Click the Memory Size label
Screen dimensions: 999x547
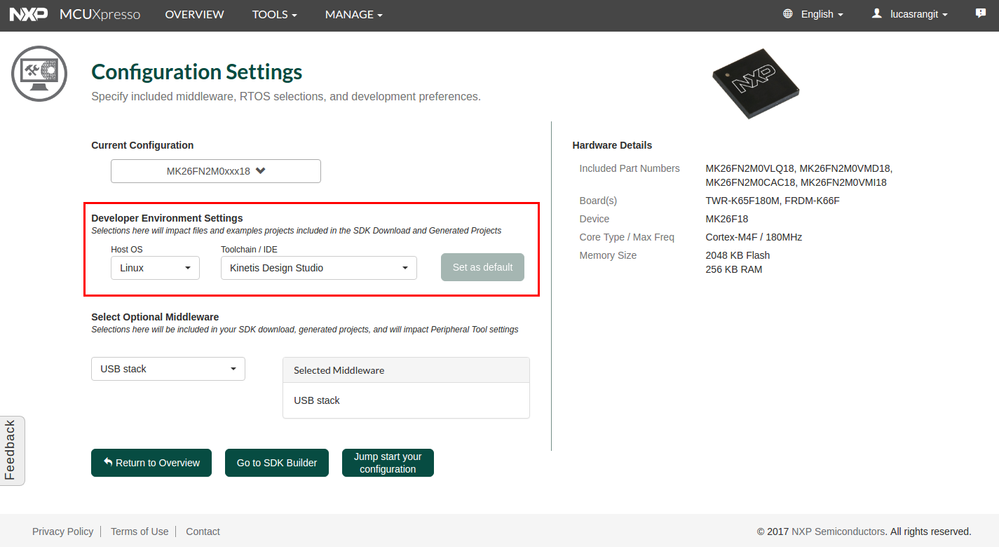608,255
